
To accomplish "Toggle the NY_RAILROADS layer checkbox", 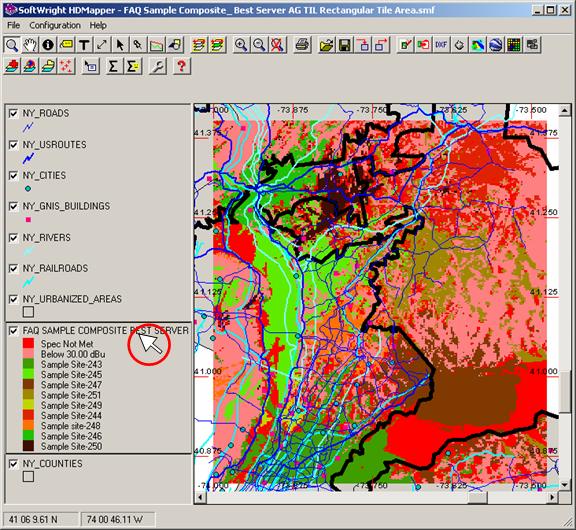I will (x=13, y=268).
